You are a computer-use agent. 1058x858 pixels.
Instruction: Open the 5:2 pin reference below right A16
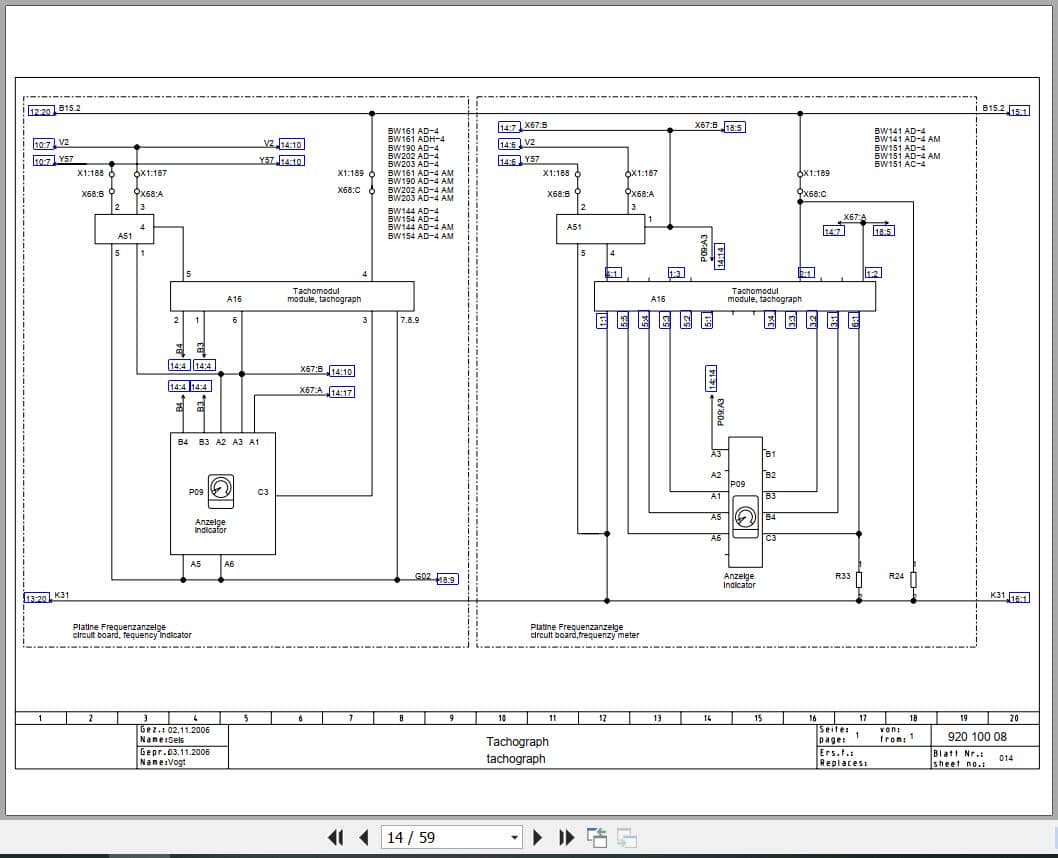tap(686, 320)
